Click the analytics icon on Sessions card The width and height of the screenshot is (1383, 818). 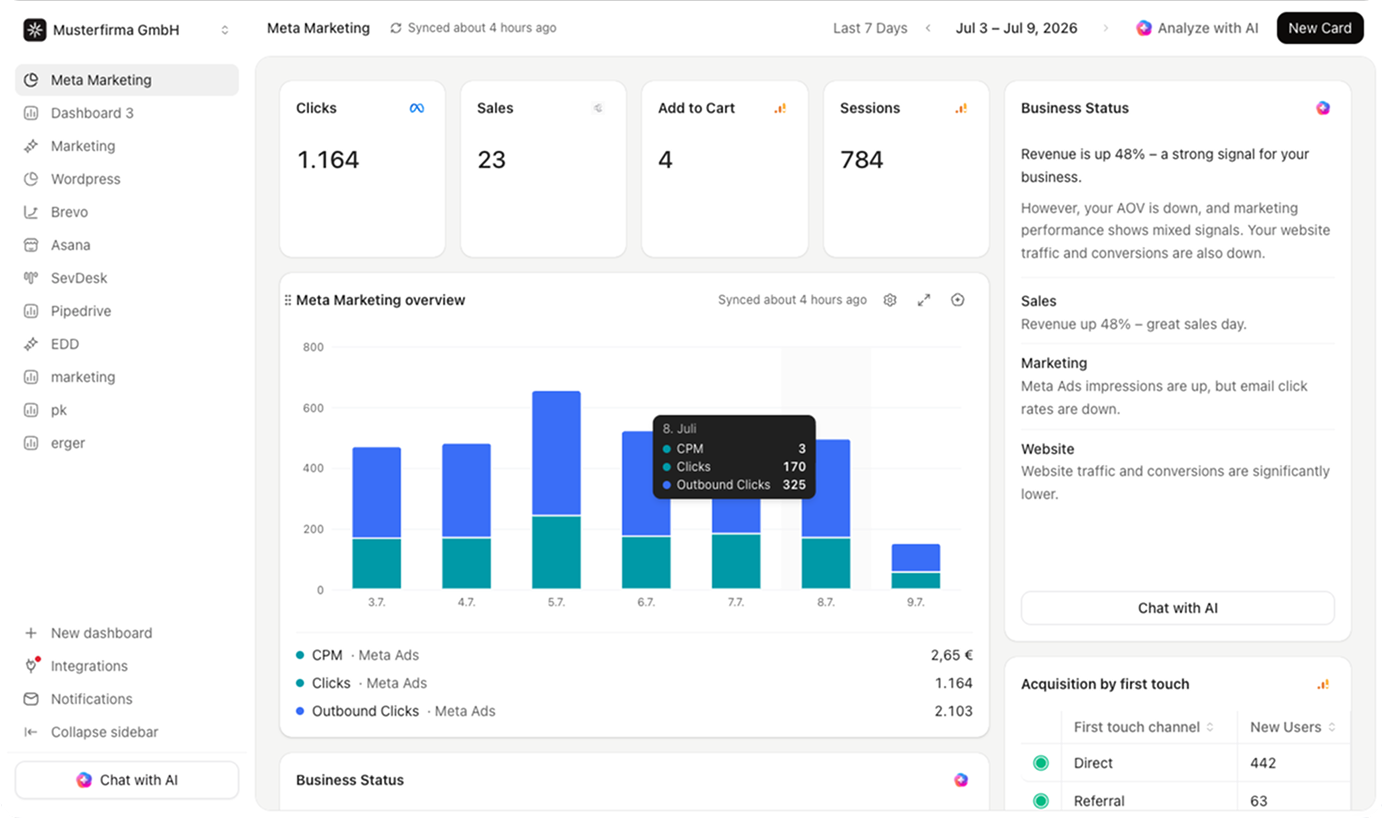[x=961, y=108]
